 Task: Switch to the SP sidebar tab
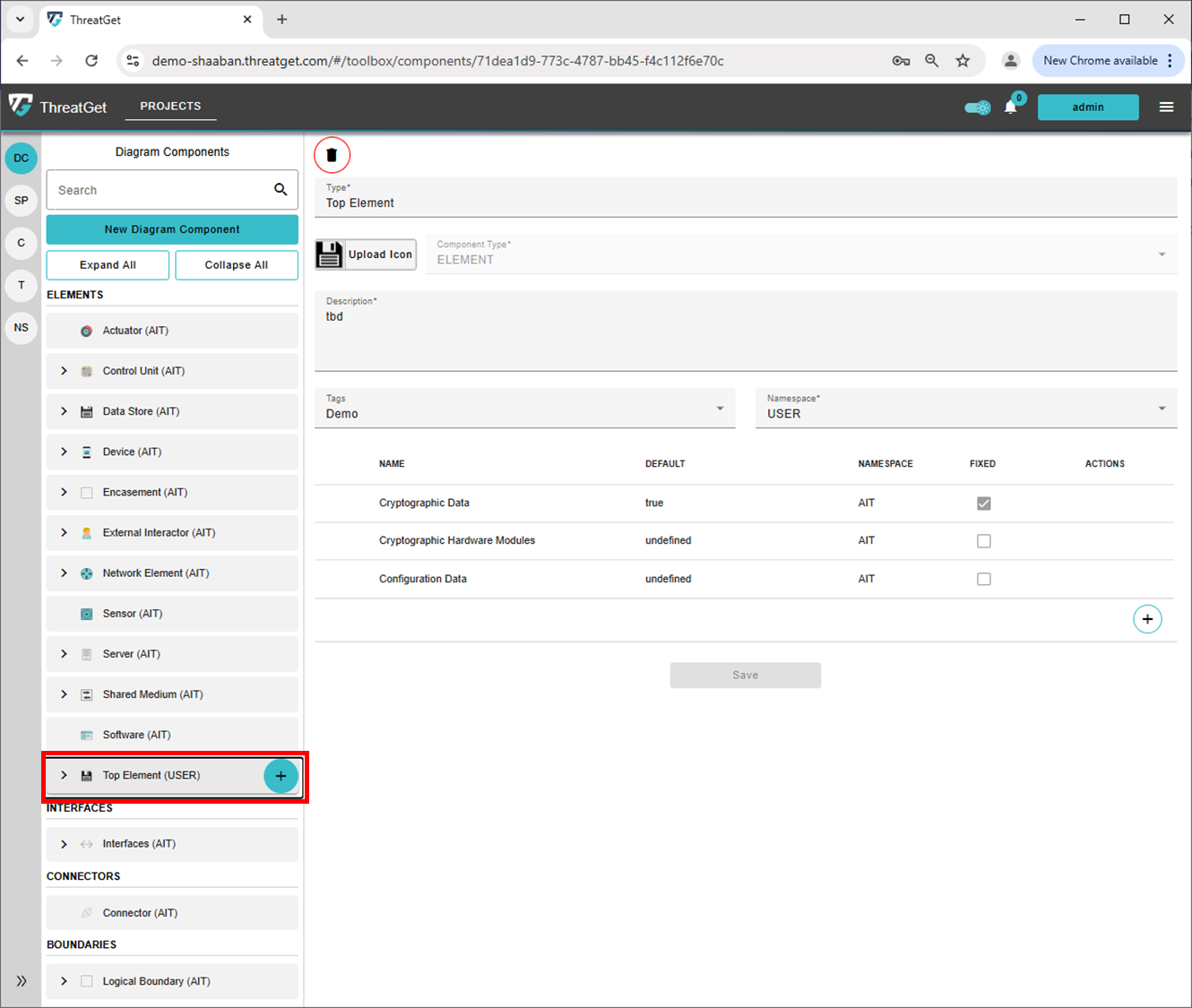22,201
